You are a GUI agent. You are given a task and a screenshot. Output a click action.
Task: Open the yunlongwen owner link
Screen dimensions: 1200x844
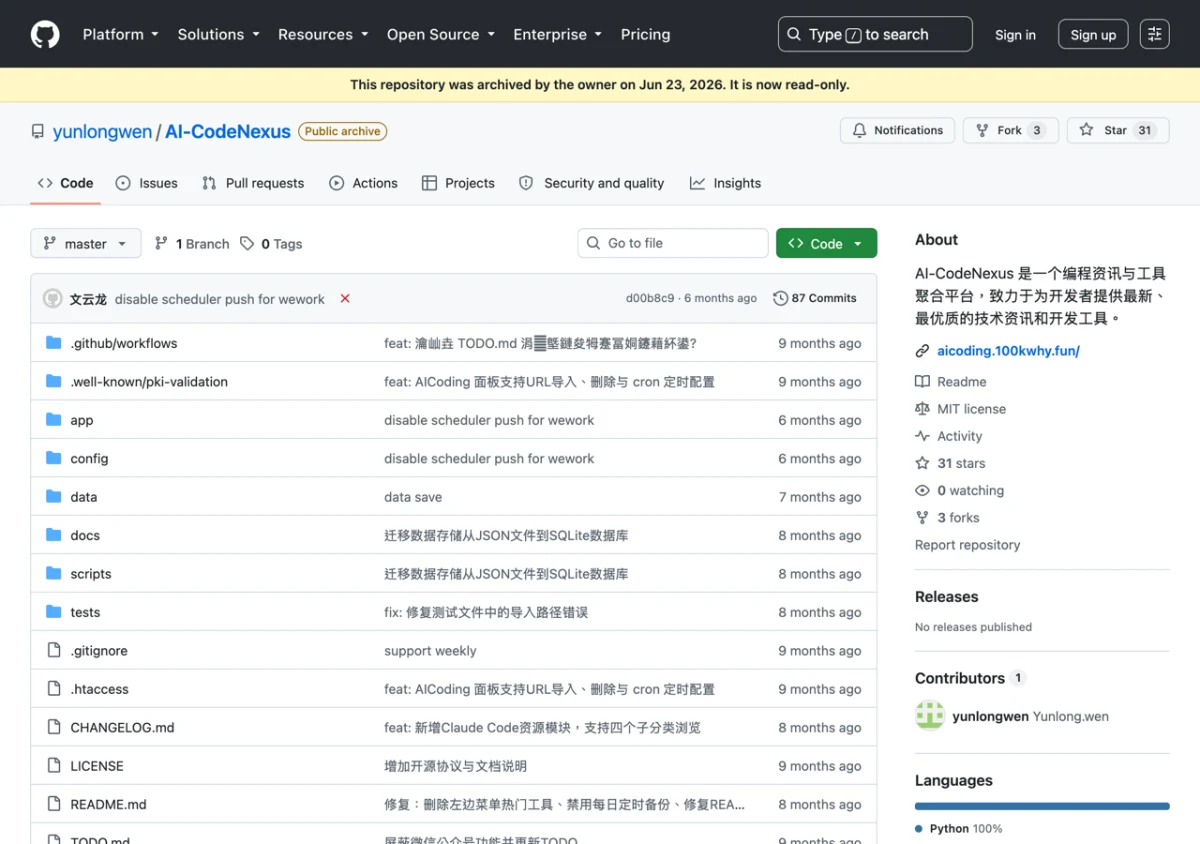pos(102,132)
